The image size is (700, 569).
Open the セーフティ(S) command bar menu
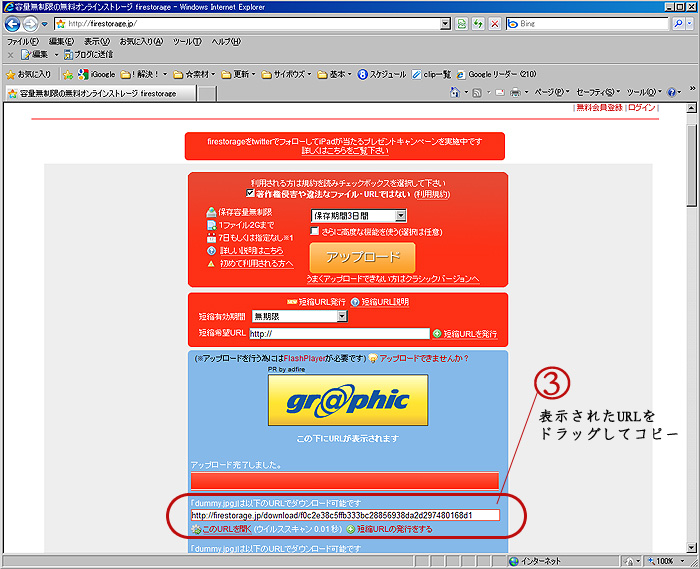(598, 92)
